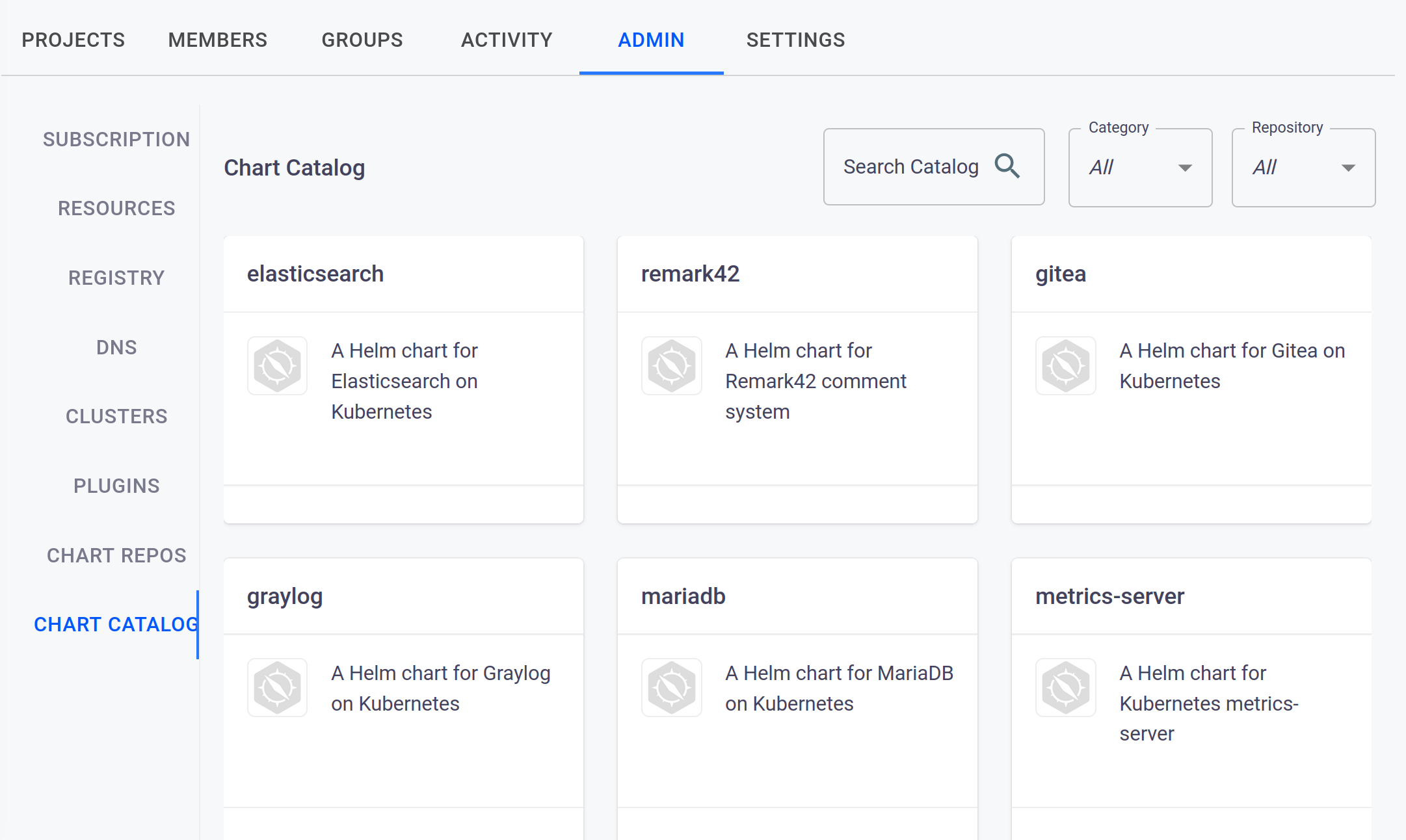Click the Elasticsearch on Kubernetes description
This screenshot has height=840, width=1406.
[x=405, y=381]
